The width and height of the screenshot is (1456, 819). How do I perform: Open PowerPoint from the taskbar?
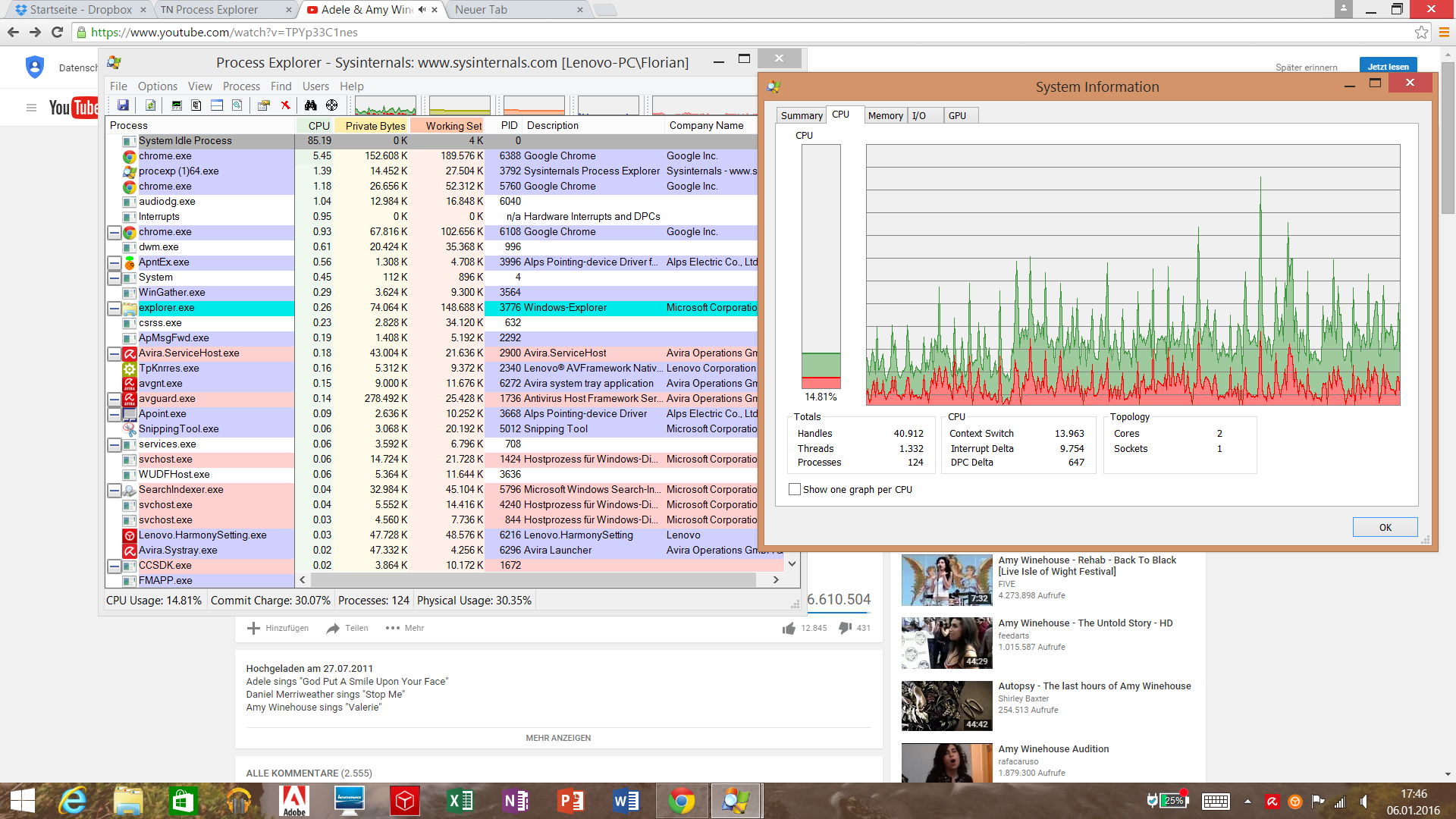[571, 801]
